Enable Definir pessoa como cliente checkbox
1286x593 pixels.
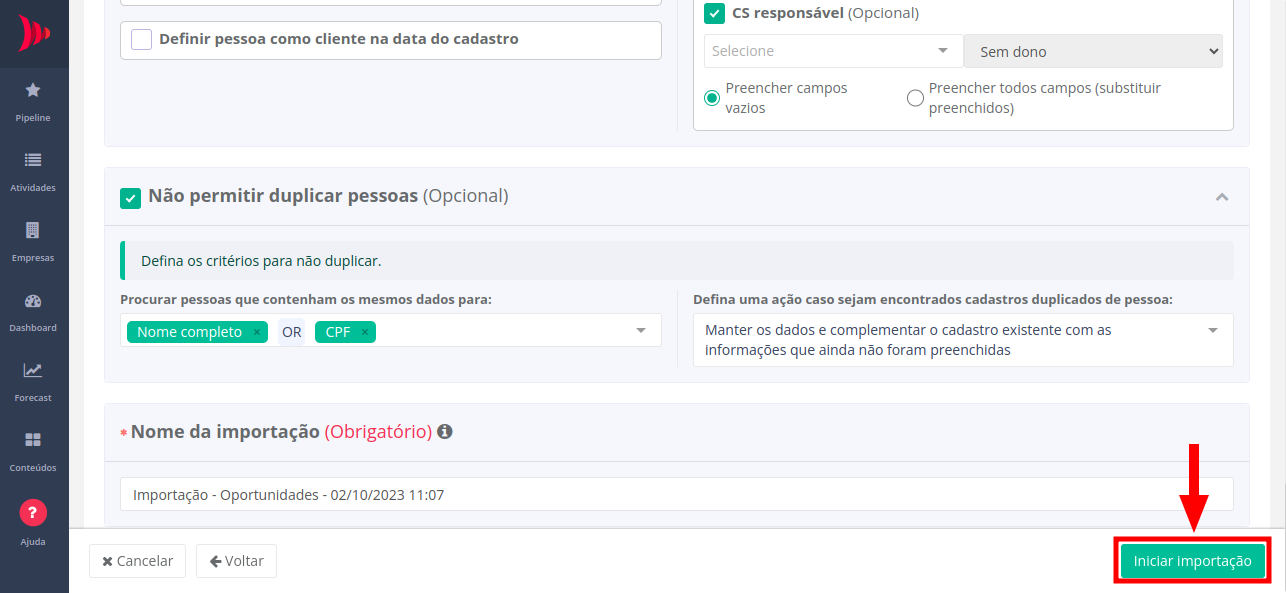(x=142, y=40)
